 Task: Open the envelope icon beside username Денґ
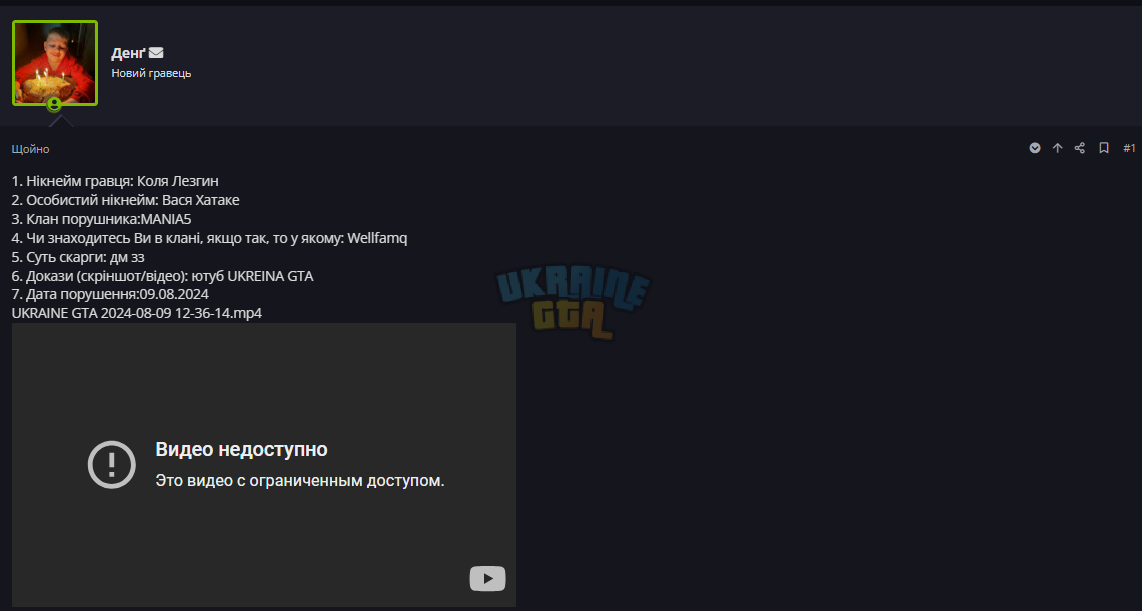tap(156, 52)
